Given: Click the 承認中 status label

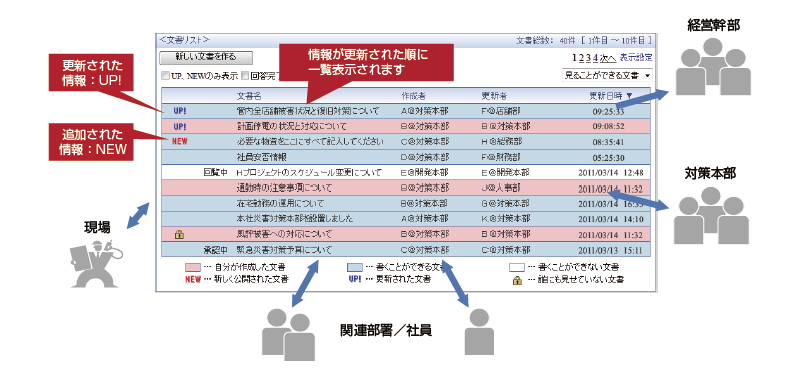Looking at the screenshot, I should click(x=214, y=250).
